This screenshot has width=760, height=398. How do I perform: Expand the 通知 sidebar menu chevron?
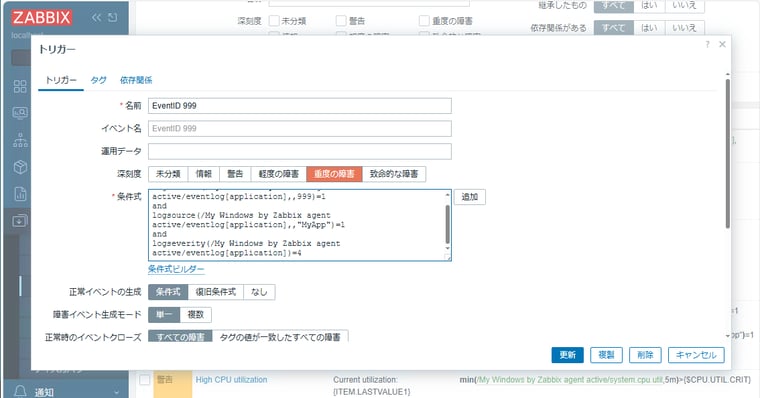click(117, 392)
